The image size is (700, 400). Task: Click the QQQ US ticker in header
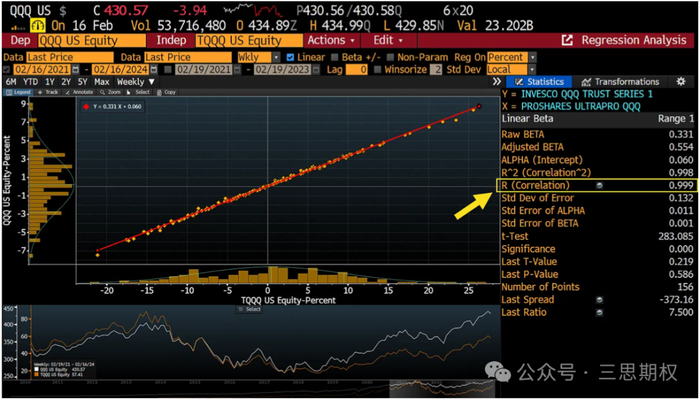click(28, 10)
